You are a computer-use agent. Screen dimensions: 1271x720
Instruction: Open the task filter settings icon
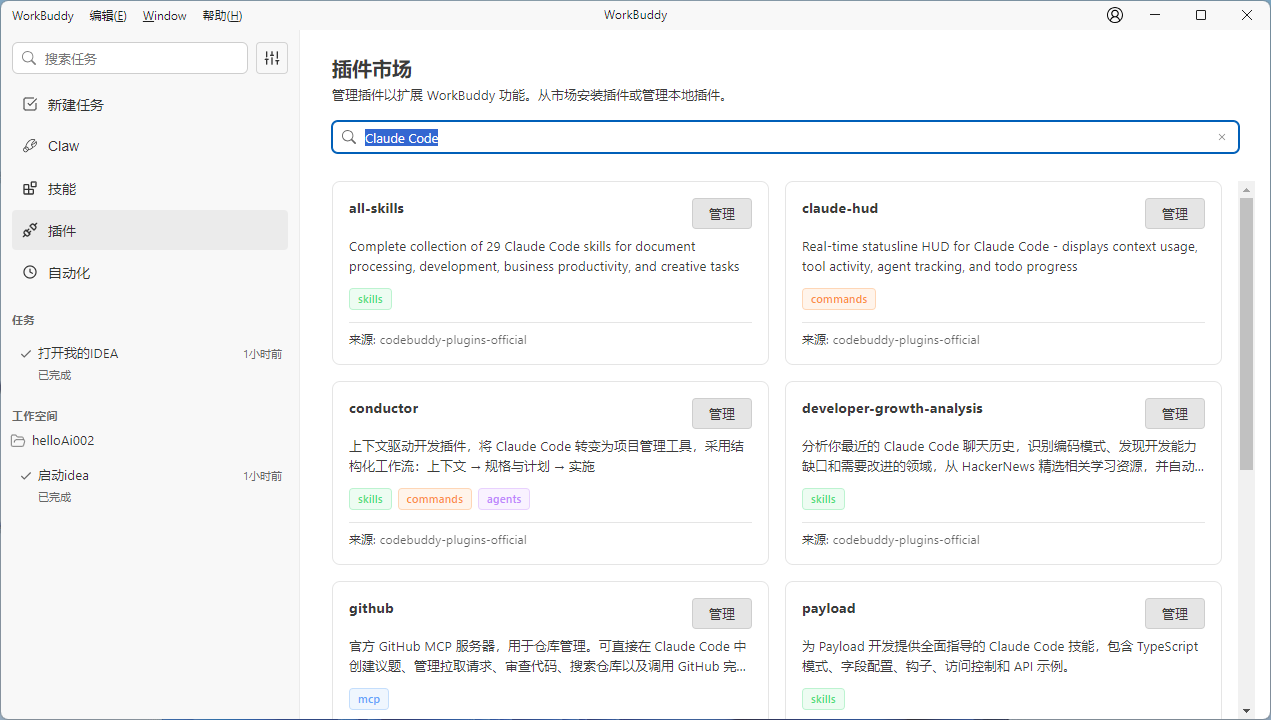(x=272, y=58)
